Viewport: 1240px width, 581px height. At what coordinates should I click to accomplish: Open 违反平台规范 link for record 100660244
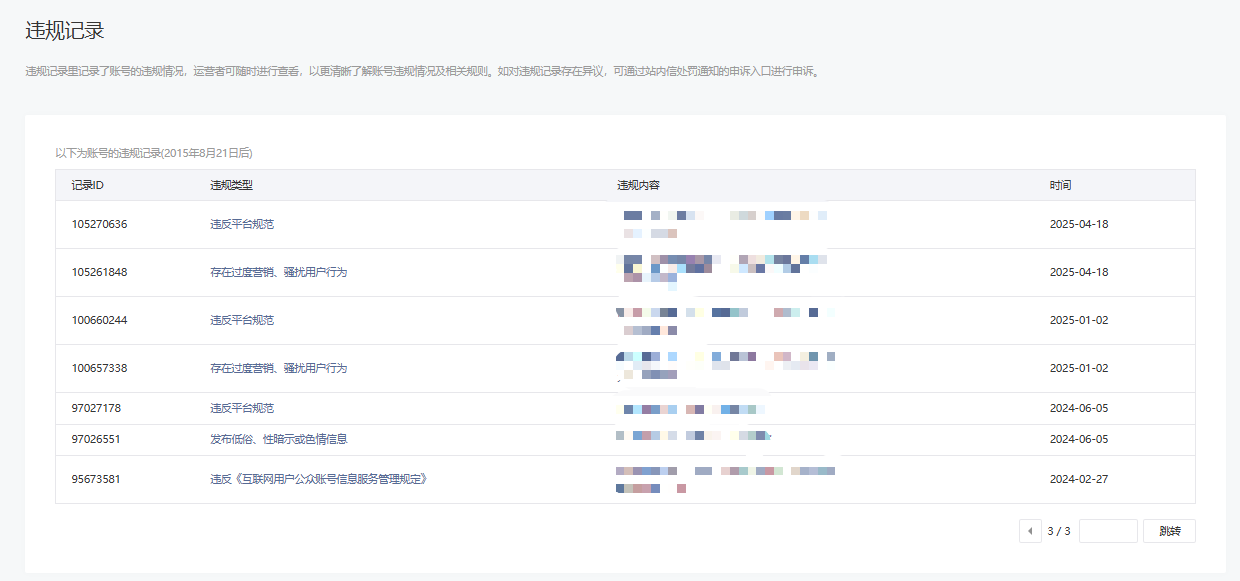tap(242, 320)
